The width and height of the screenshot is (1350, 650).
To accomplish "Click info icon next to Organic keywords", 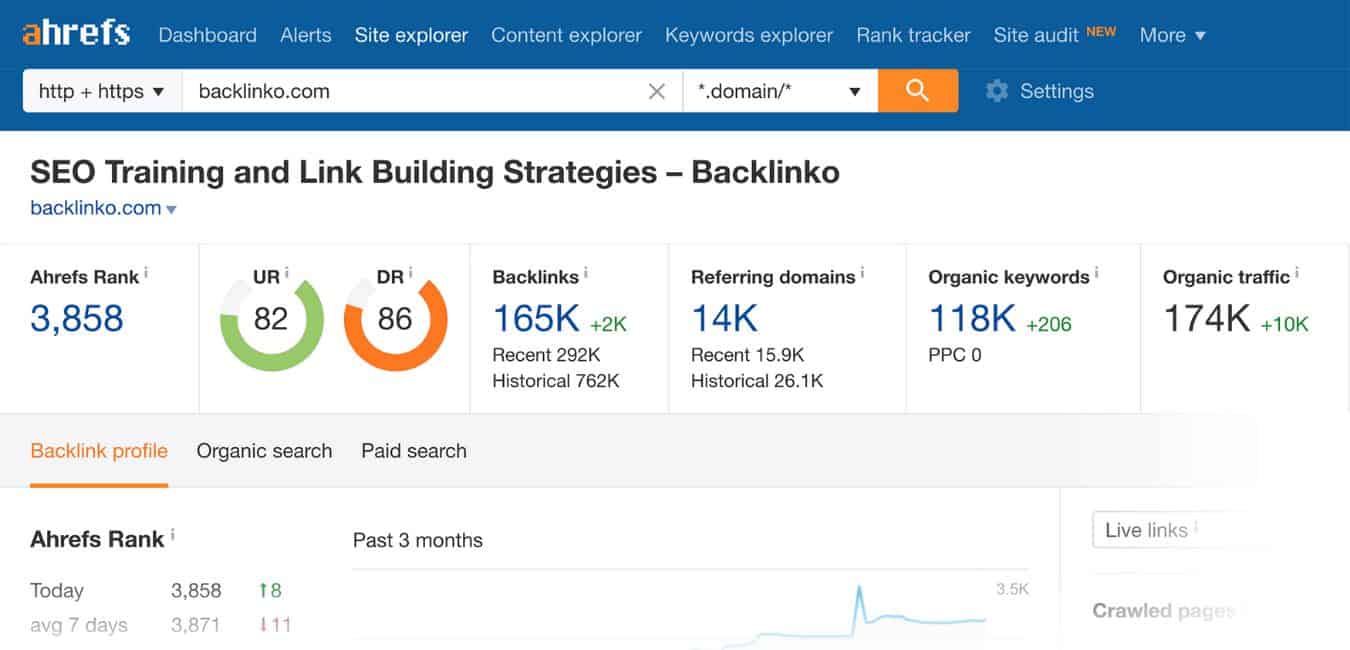I will 1096,273.
